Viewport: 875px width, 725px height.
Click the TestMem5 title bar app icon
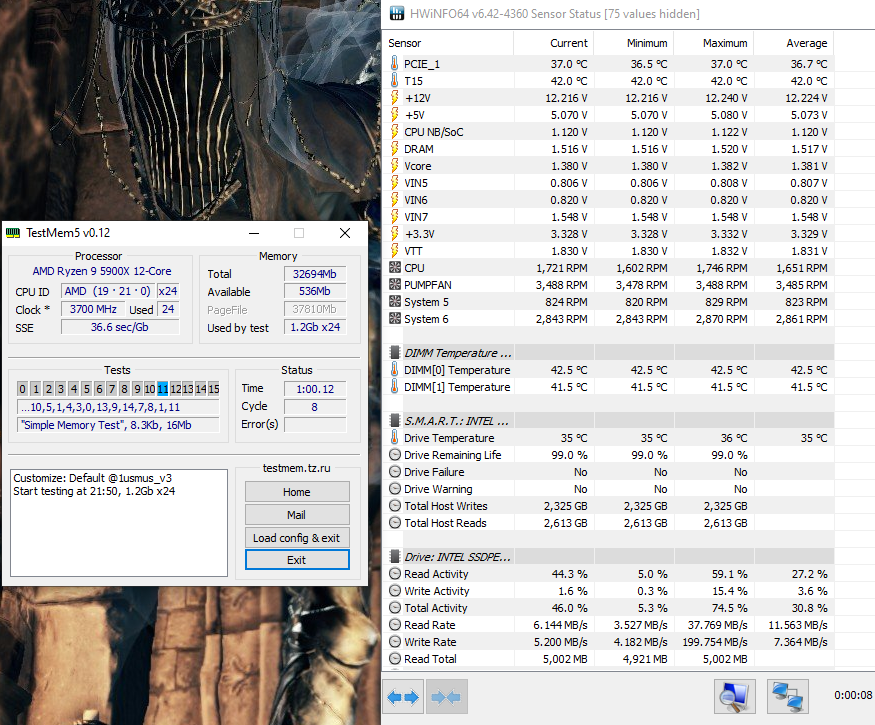click(13, 233)
